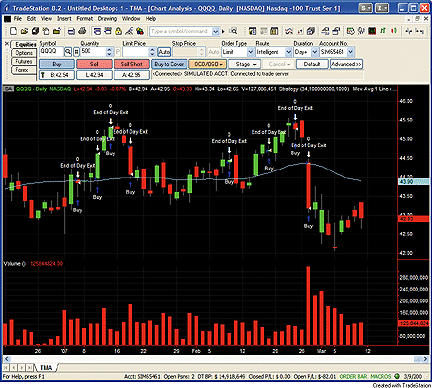Open the OCO/OSO dropdown button

point(207,64)
